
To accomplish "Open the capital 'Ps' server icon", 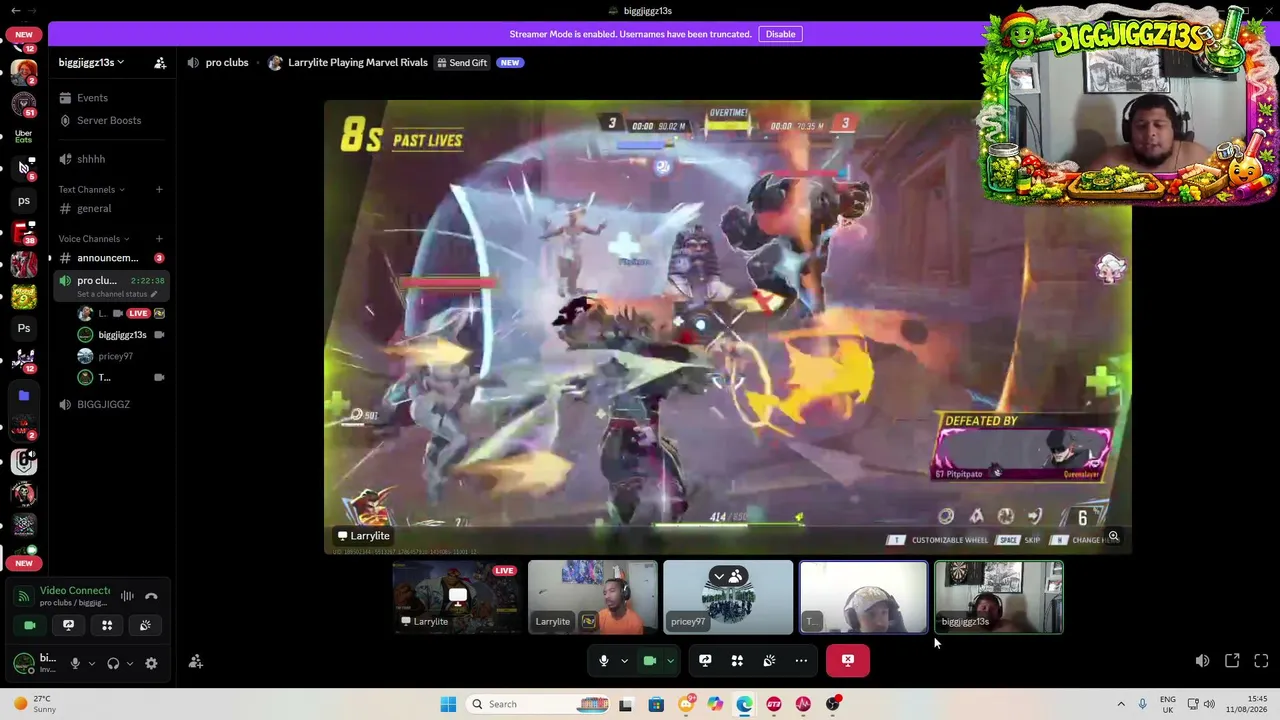I will pos(23,328).
